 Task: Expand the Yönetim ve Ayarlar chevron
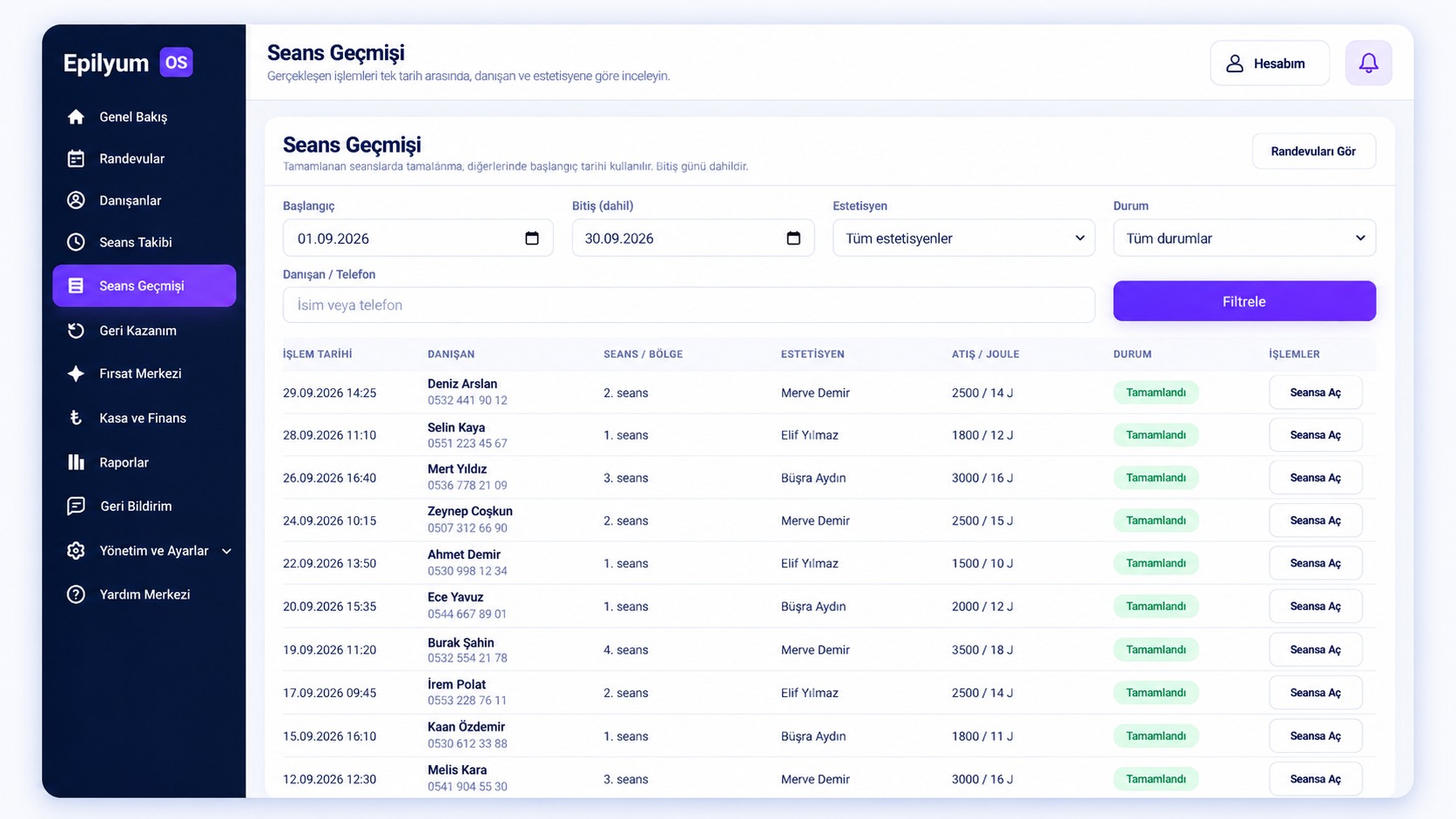point(226,551)
